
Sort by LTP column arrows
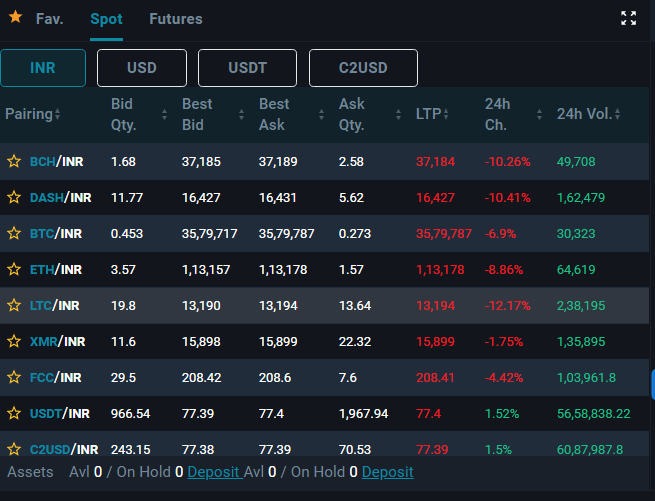pyautogui.click(x=446, y=114)
